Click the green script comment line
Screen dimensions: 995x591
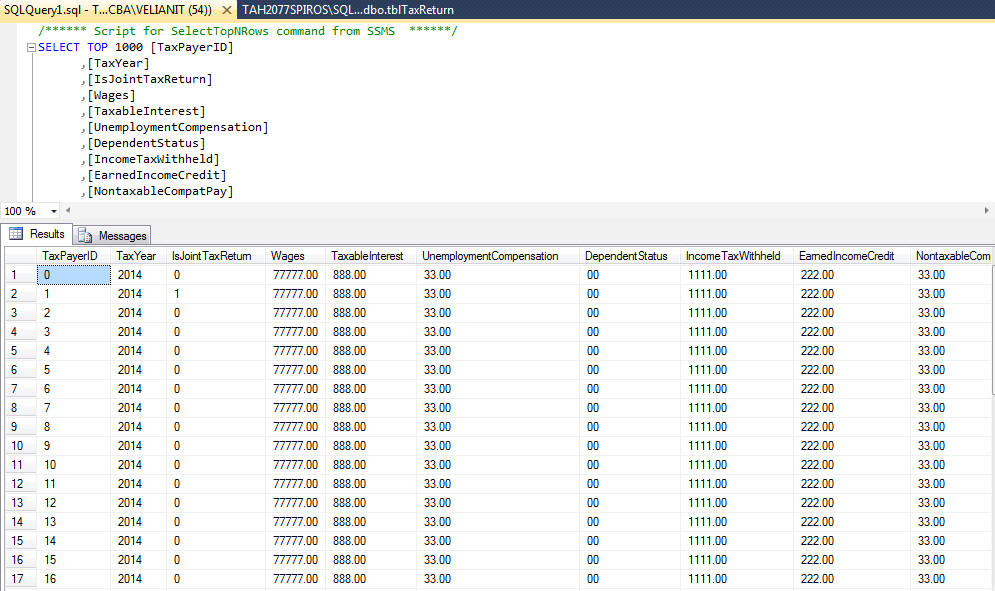pos(247,31)
